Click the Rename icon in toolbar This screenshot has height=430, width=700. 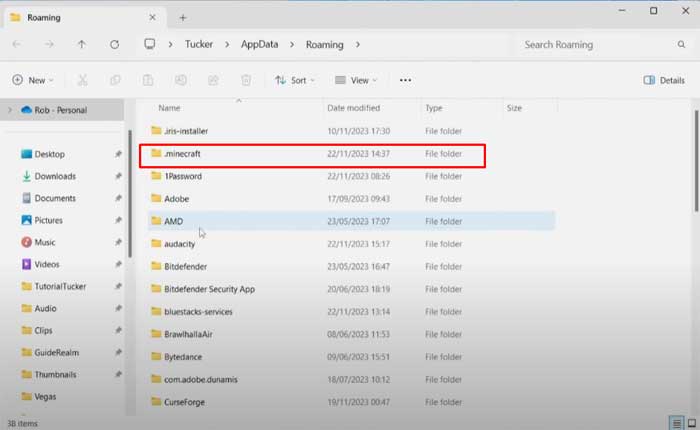coord(181,80)
